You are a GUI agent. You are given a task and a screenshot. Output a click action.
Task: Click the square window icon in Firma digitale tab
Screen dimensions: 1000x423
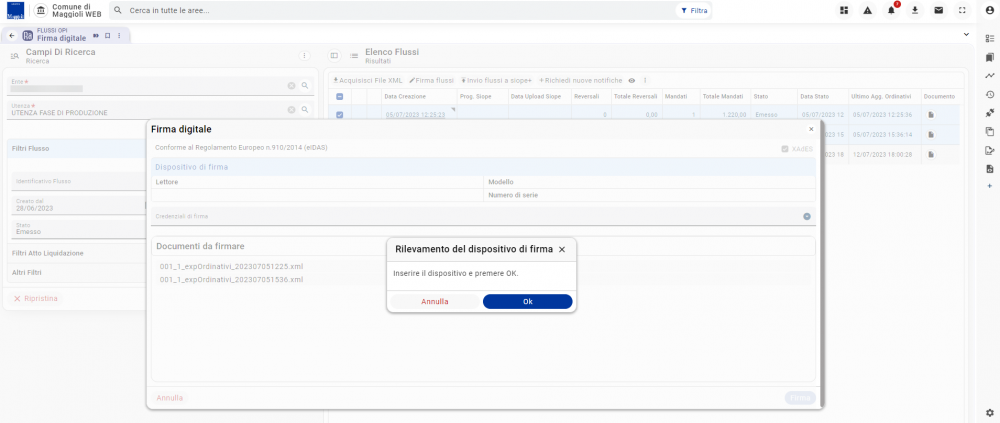[x=108, y=35]
